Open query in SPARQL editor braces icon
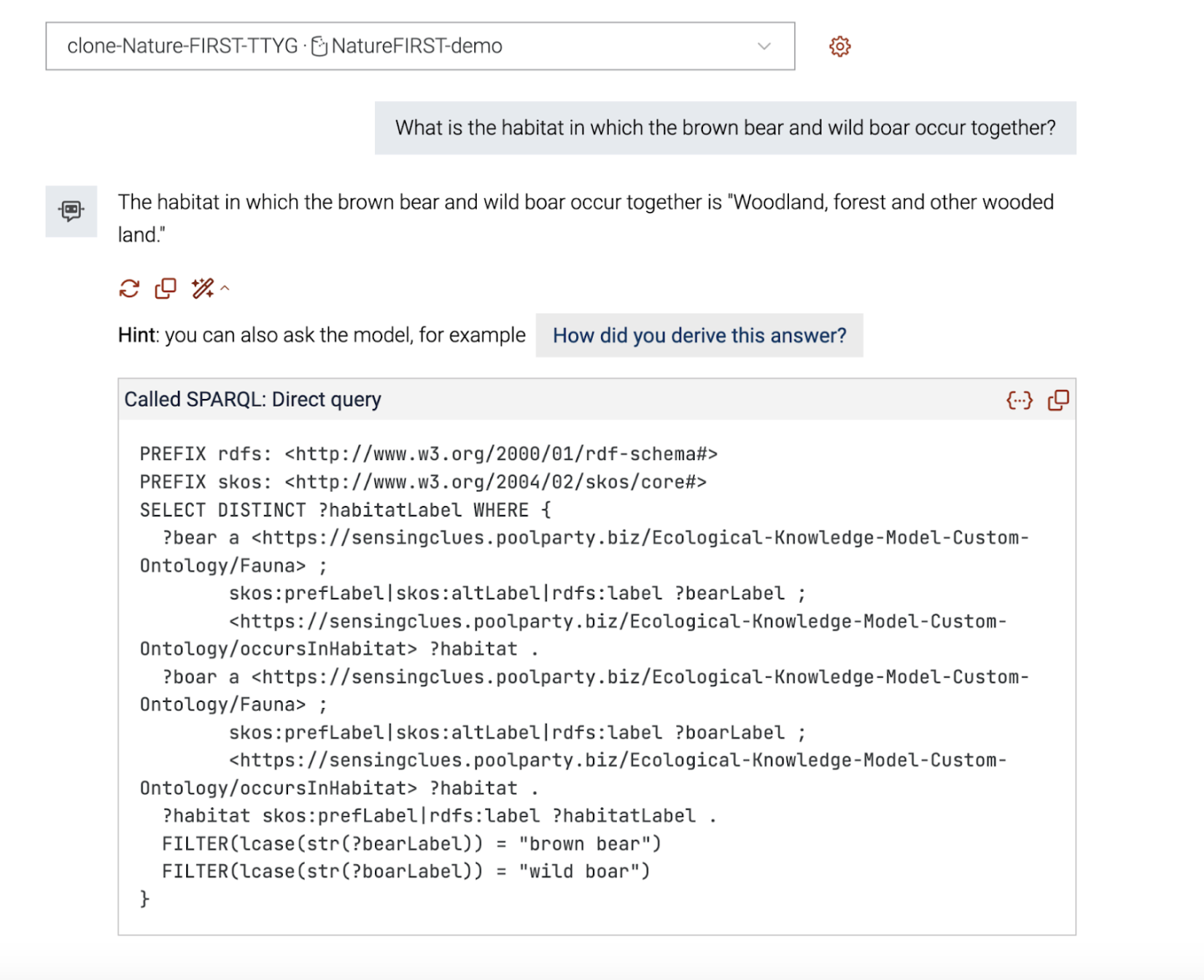 tap(1019, 401)
